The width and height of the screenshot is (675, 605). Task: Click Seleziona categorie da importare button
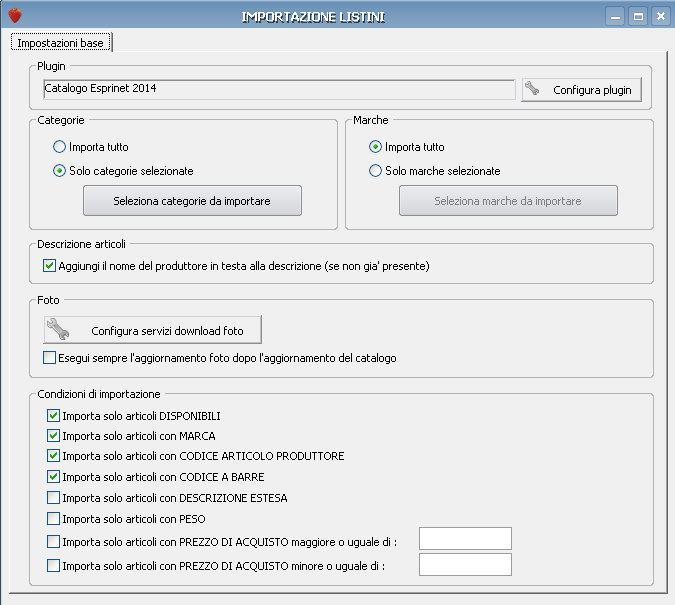coord(192,201)
